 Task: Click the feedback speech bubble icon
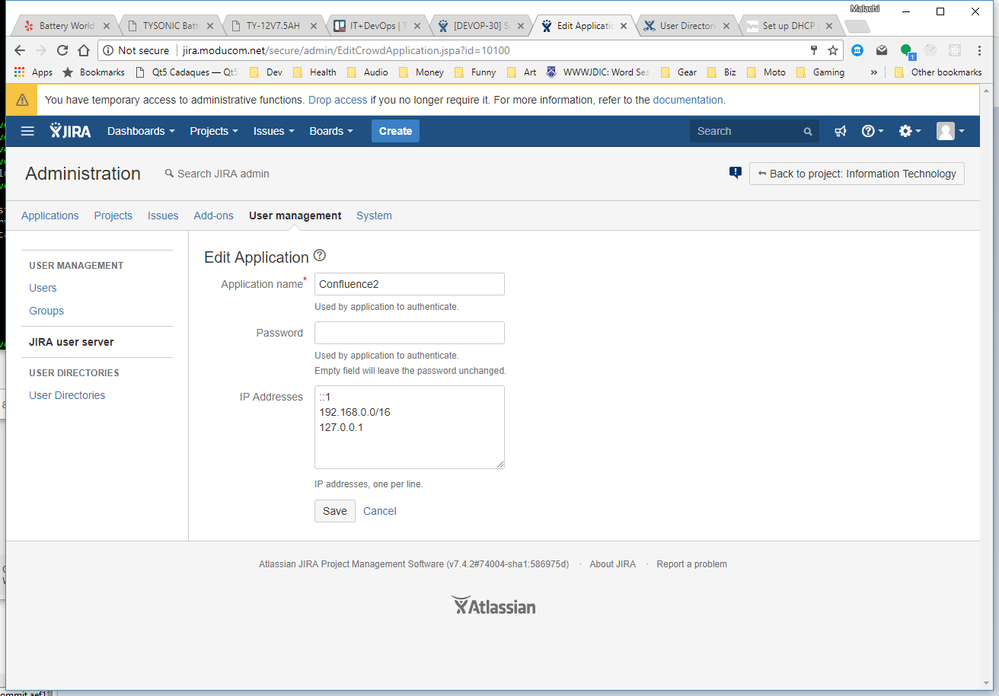(x=735, y=173)
